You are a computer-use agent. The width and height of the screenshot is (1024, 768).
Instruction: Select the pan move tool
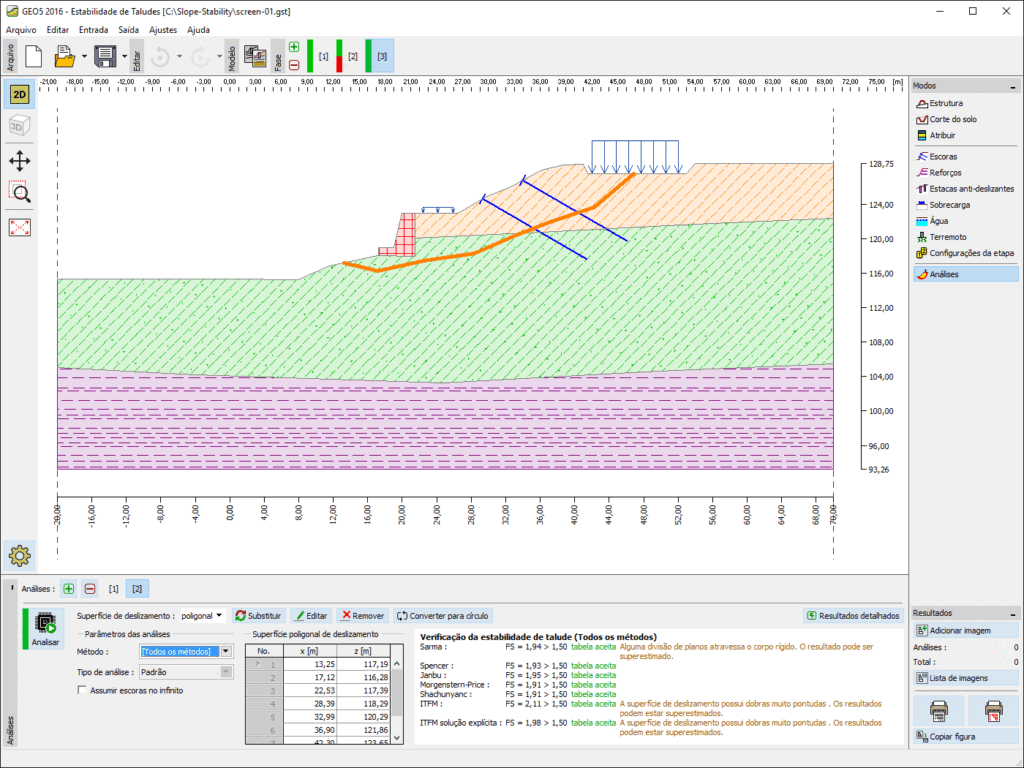[20, 161]
